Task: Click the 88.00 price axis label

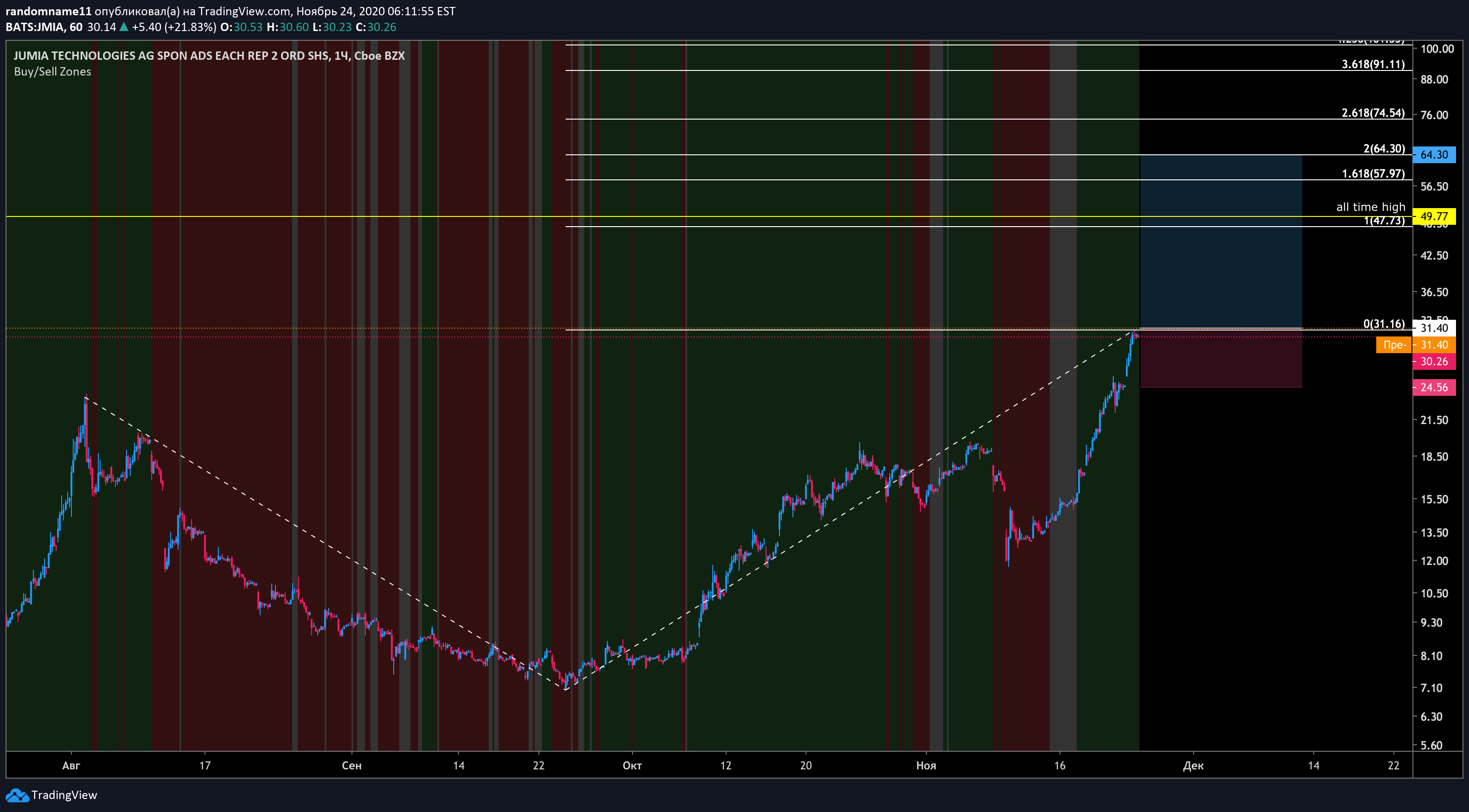Action: coord(1434,79)
